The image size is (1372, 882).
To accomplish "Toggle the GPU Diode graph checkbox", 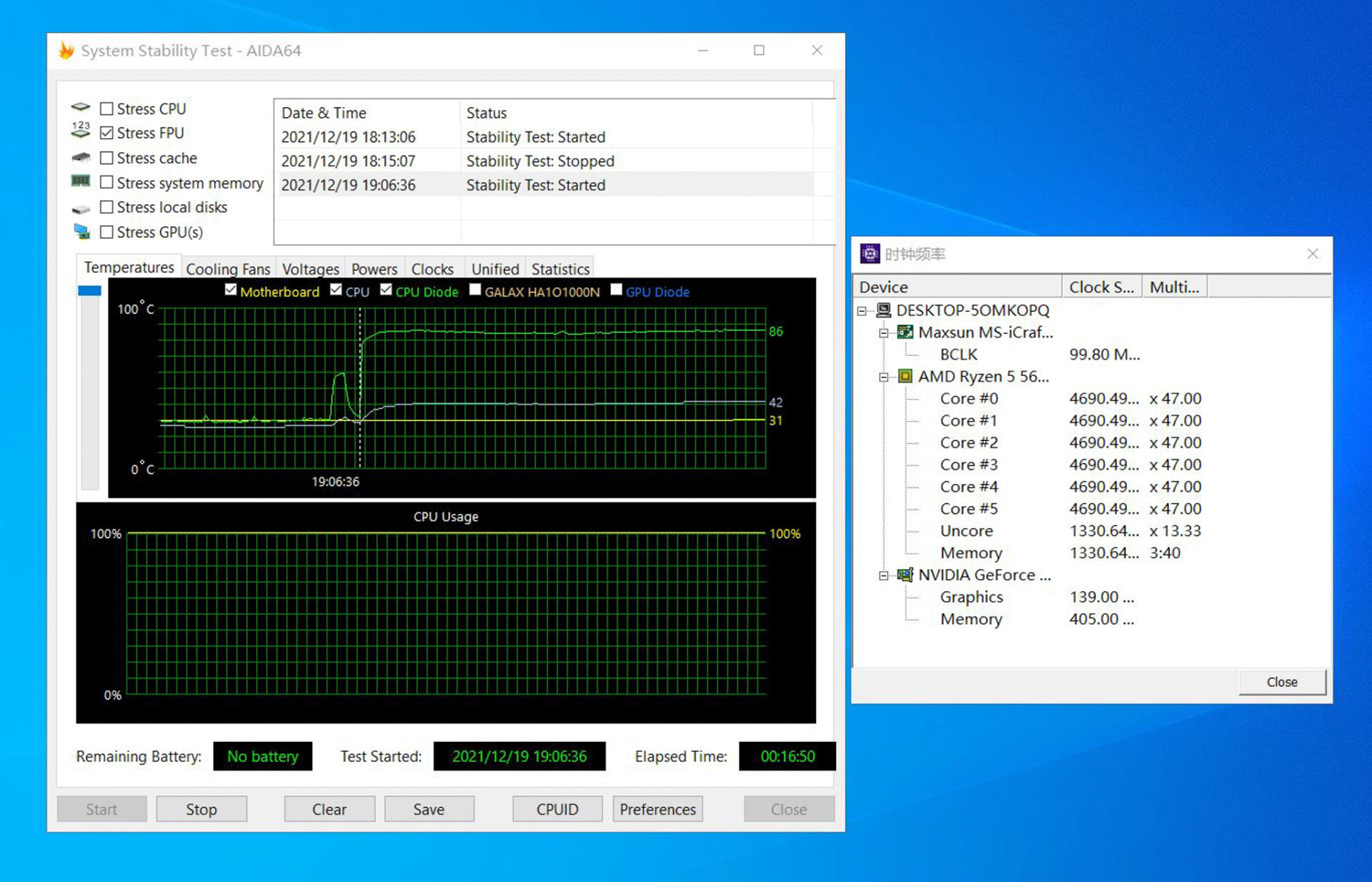I will tap(617, 290).
